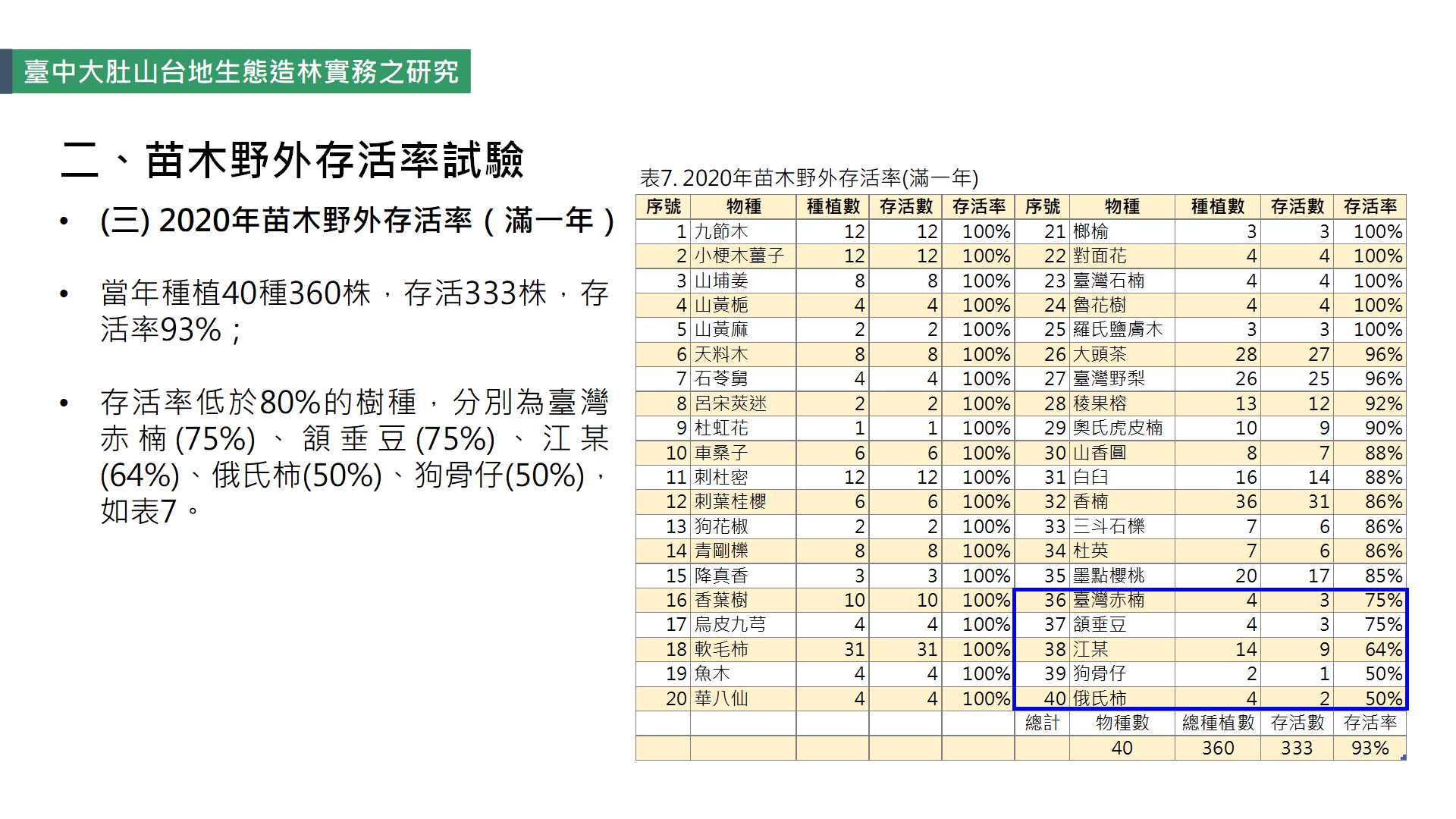Click species cell 香葉樹
Viewport: 1456px width, 819px height.
743,600
